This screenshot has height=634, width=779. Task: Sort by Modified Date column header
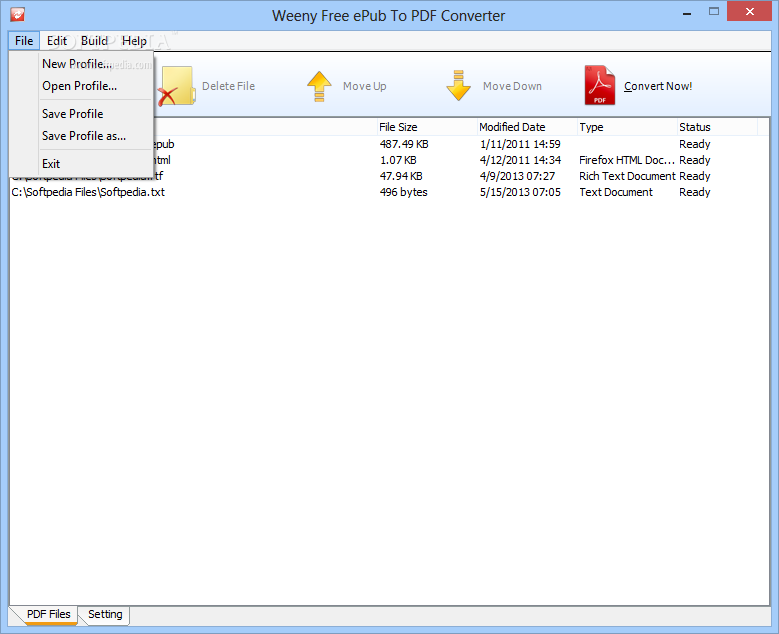(x=527, y=127)
